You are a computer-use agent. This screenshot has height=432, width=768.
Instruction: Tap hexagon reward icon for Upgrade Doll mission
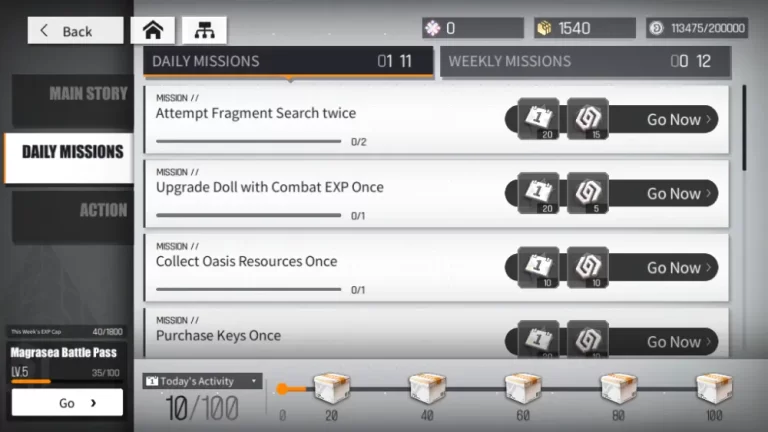pyautogui.click(x=588, y=193)
